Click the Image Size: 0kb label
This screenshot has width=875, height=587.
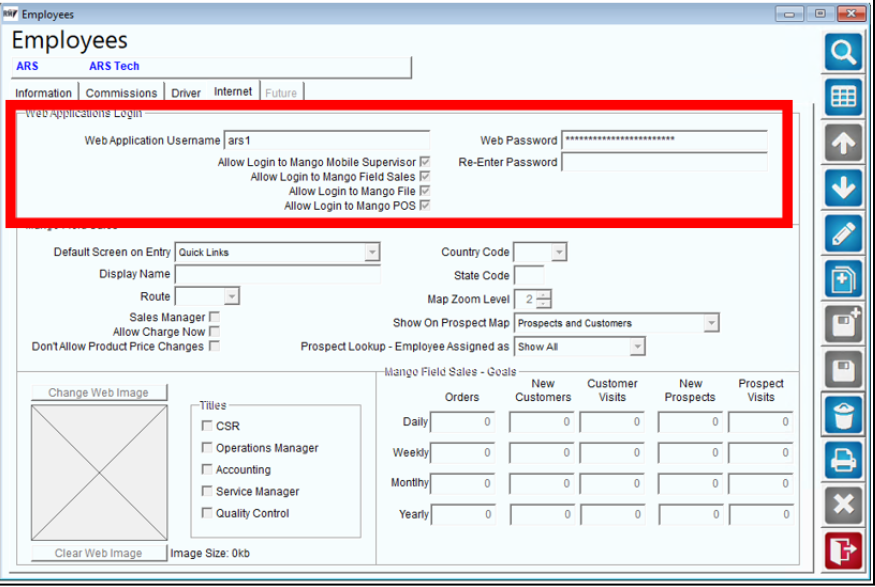210,554
